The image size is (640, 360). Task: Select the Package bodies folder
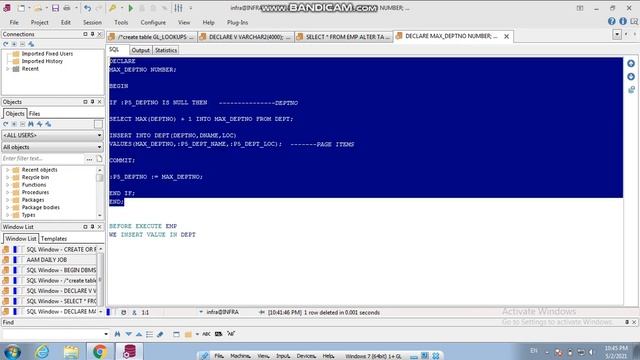(40, 207)
